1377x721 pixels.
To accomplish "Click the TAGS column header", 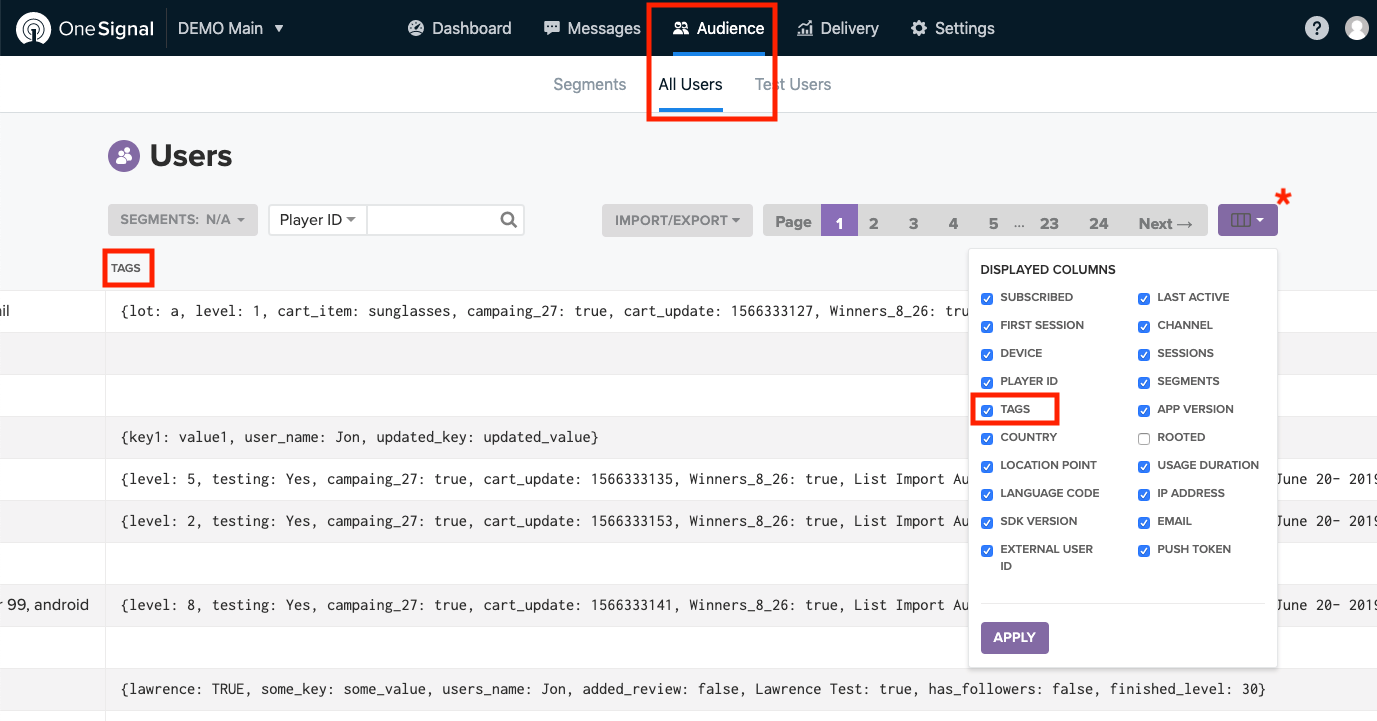I will 126,268.
